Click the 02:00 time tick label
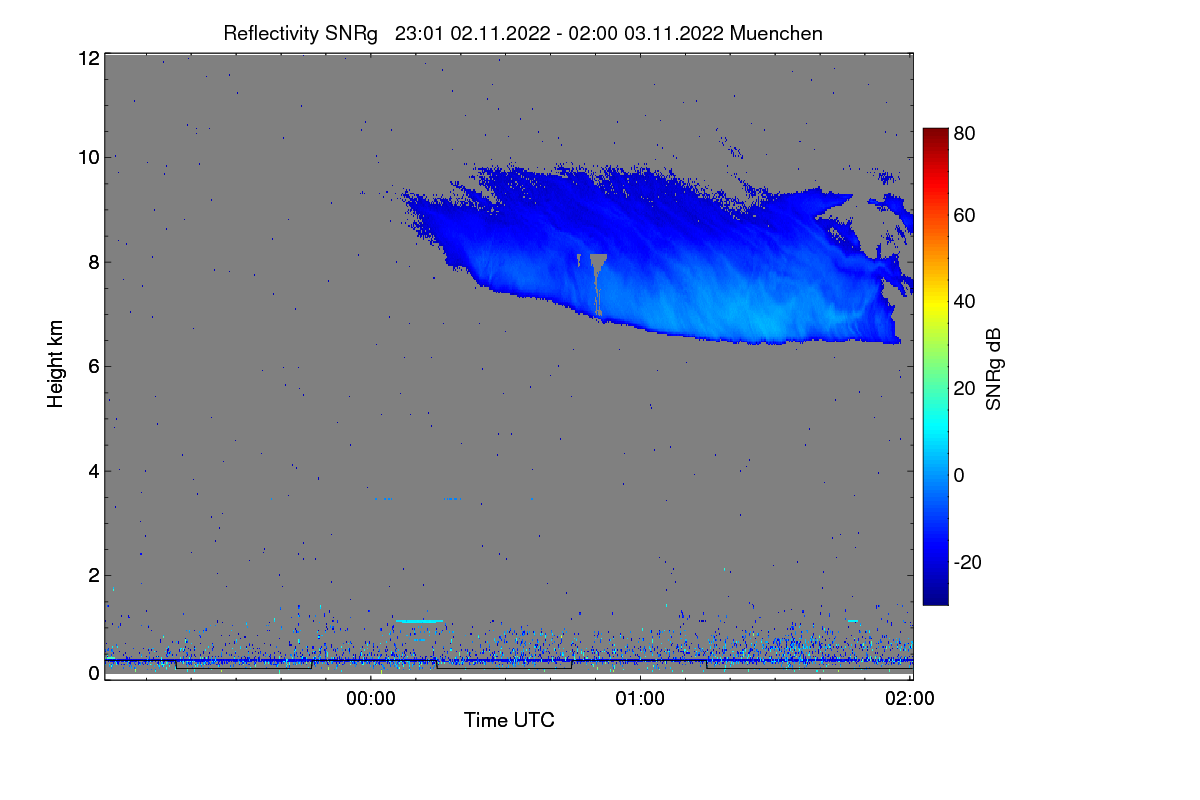Screen dimensions: 1200x800 click(x=910, y=700)
